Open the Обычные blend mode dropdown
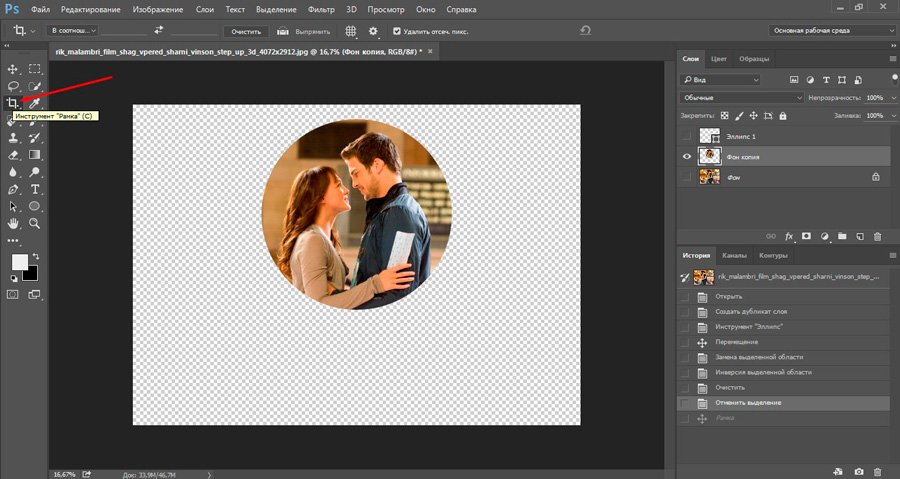 (x=741, y=98)
